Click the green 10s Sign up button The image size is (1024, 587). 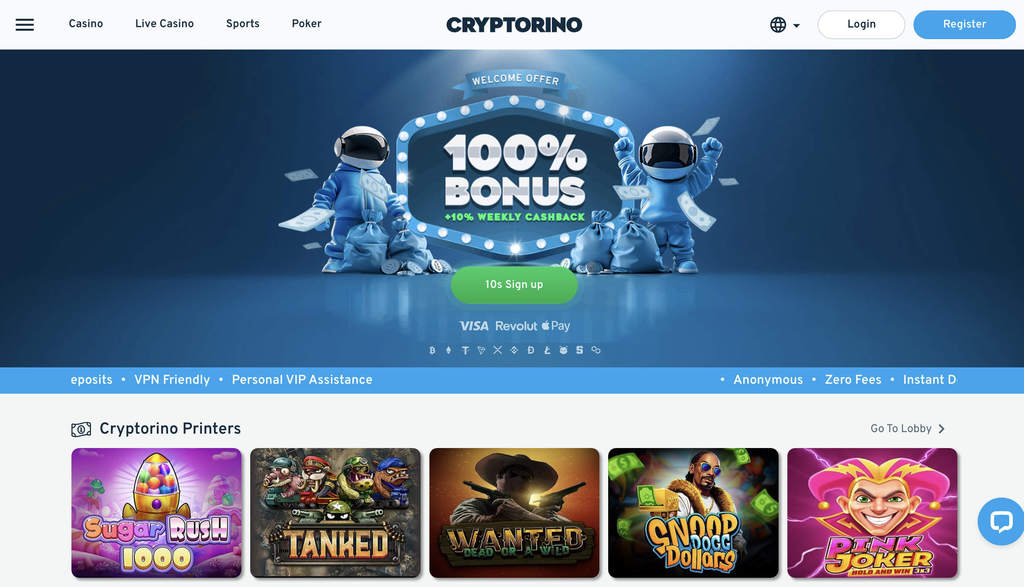514,285
